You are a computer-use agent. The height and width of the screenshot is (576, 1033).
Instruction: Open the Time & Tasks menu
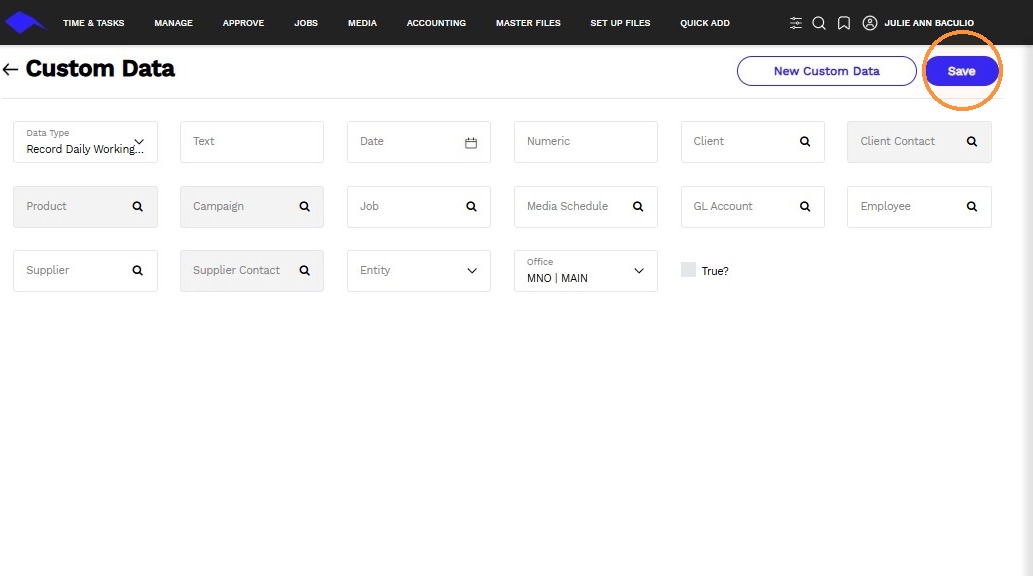tap(94, 23)
